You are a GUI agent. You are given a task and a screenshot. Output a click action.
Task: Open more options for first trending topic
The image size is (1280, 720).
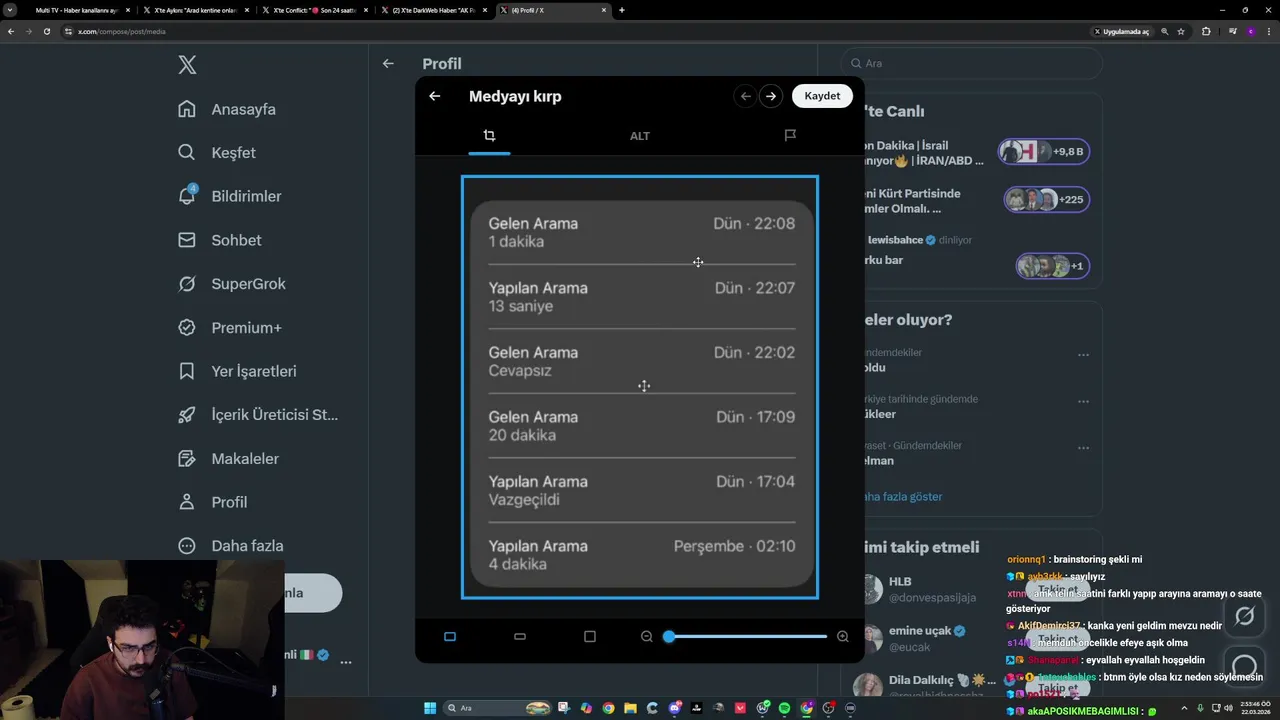pyautogui.click(x=1083, y=354)
